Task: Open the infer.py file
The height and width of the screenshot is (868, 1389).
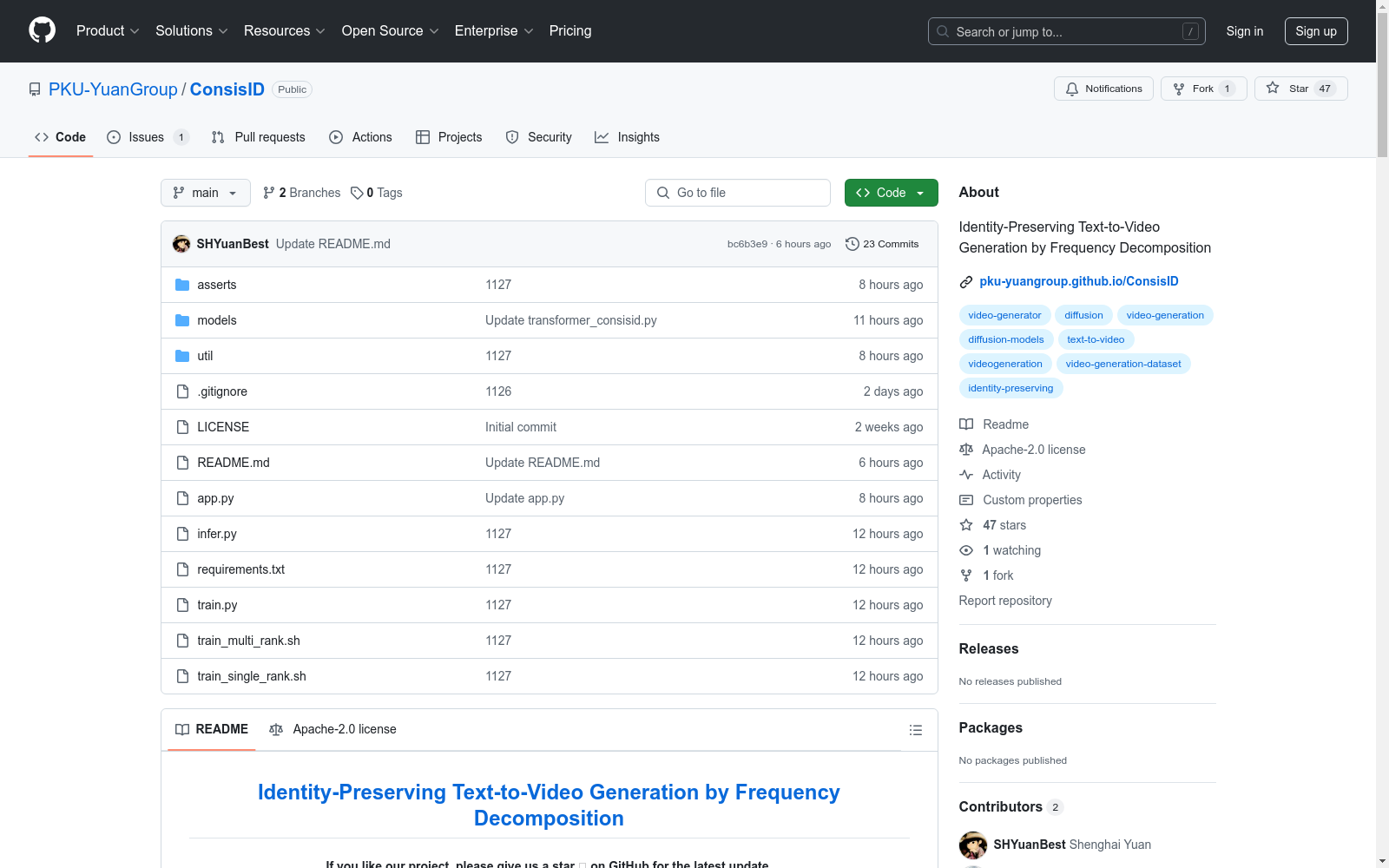Action: (217, 534)
